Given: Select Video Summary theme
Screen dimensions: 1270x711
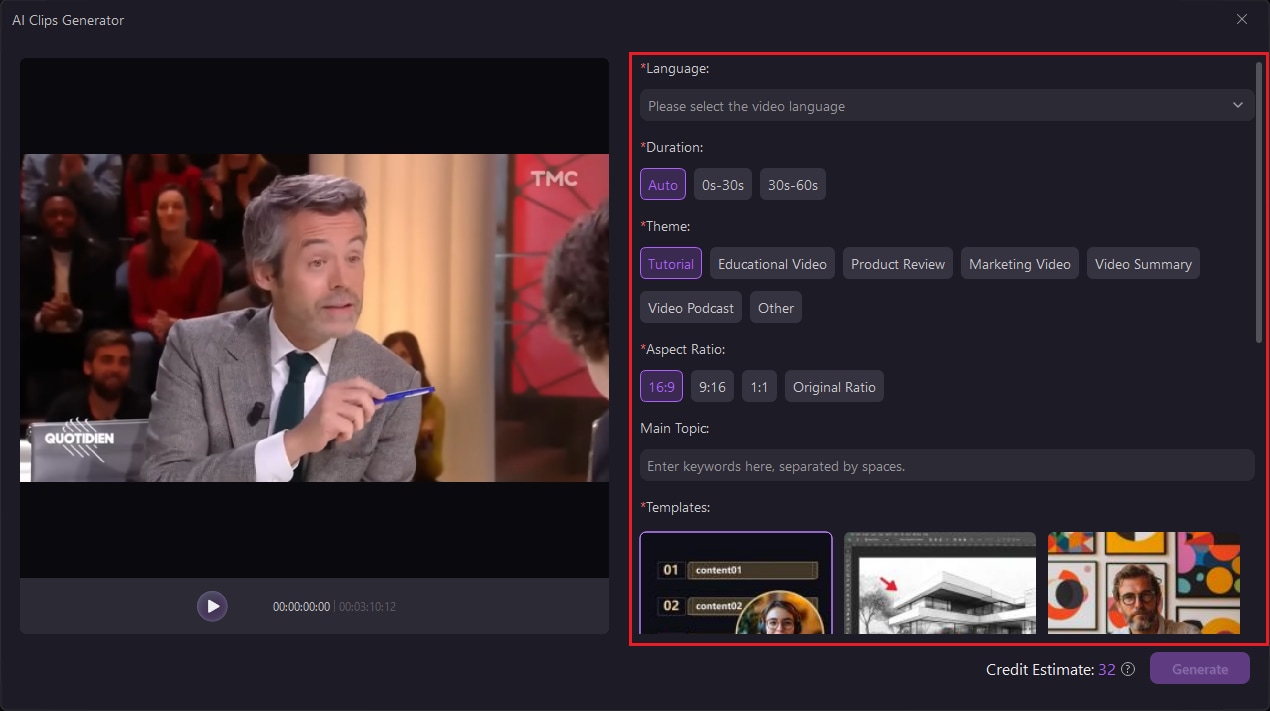Looking at the screenshot, I should pos(1143,263).
